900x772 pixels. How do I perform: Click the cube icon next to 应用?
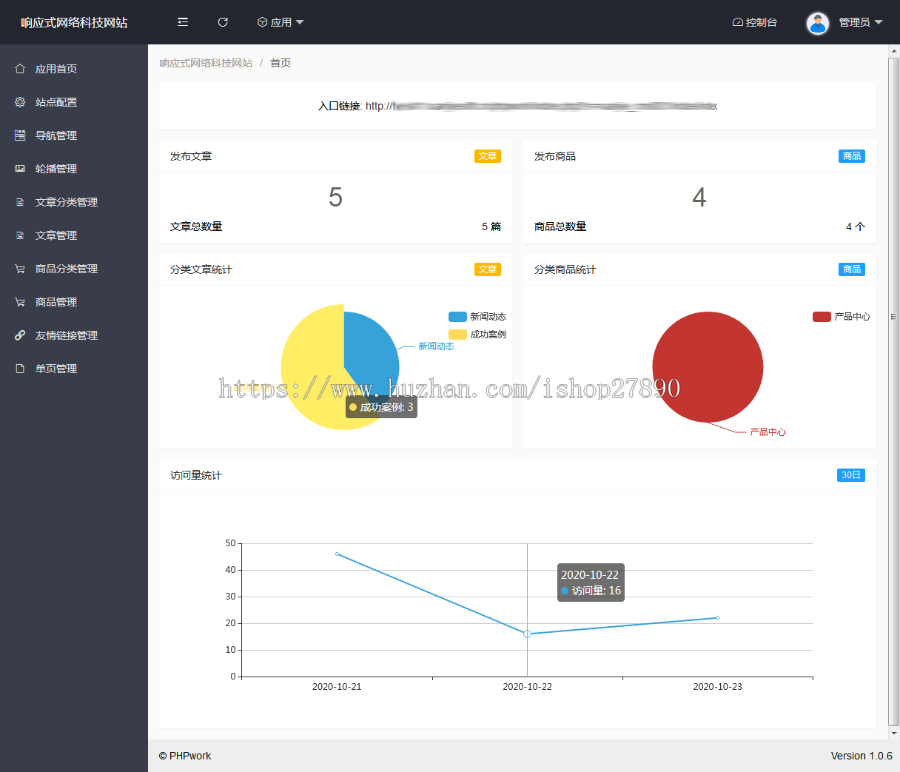[x=262, y=22]
